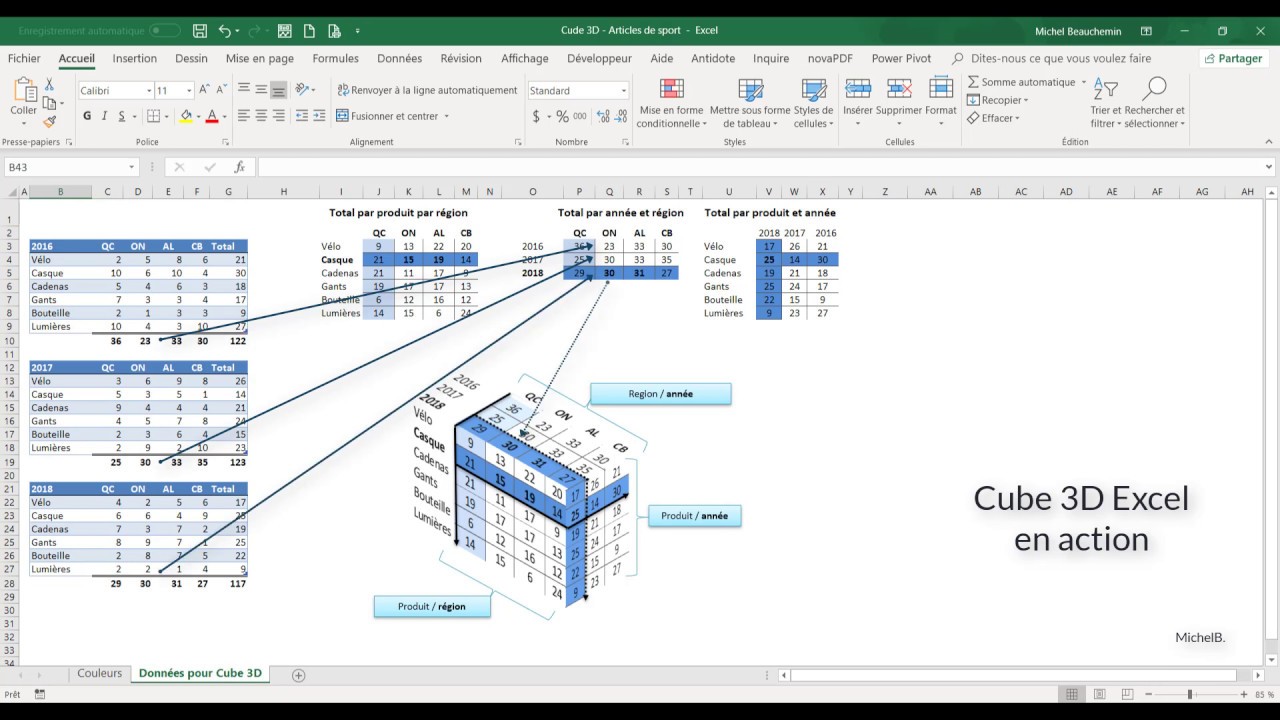The width and height of the screenshot is (1280, 720).
Task: Open the Somme automatique dropdown arrow
Action: [x=1083, y=82]
